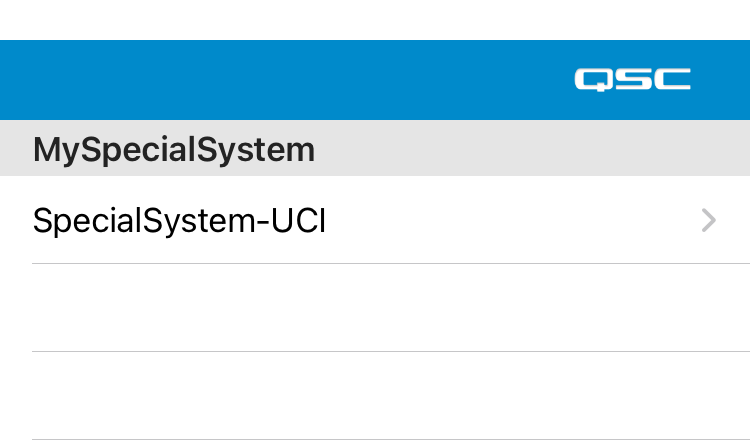Tap the QSC logo in header
The height and width of the screenshot is (440, 750).
point(632,79)
